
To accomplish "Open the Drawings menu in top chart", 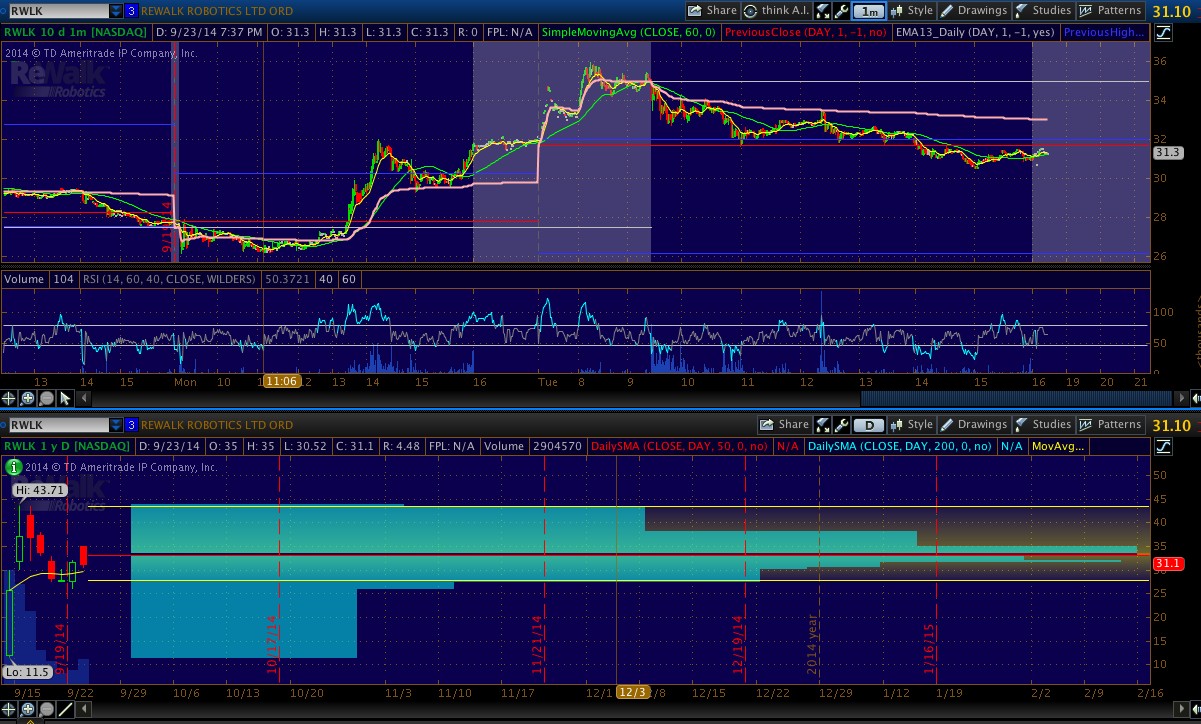I will click(x=974, y=11).
